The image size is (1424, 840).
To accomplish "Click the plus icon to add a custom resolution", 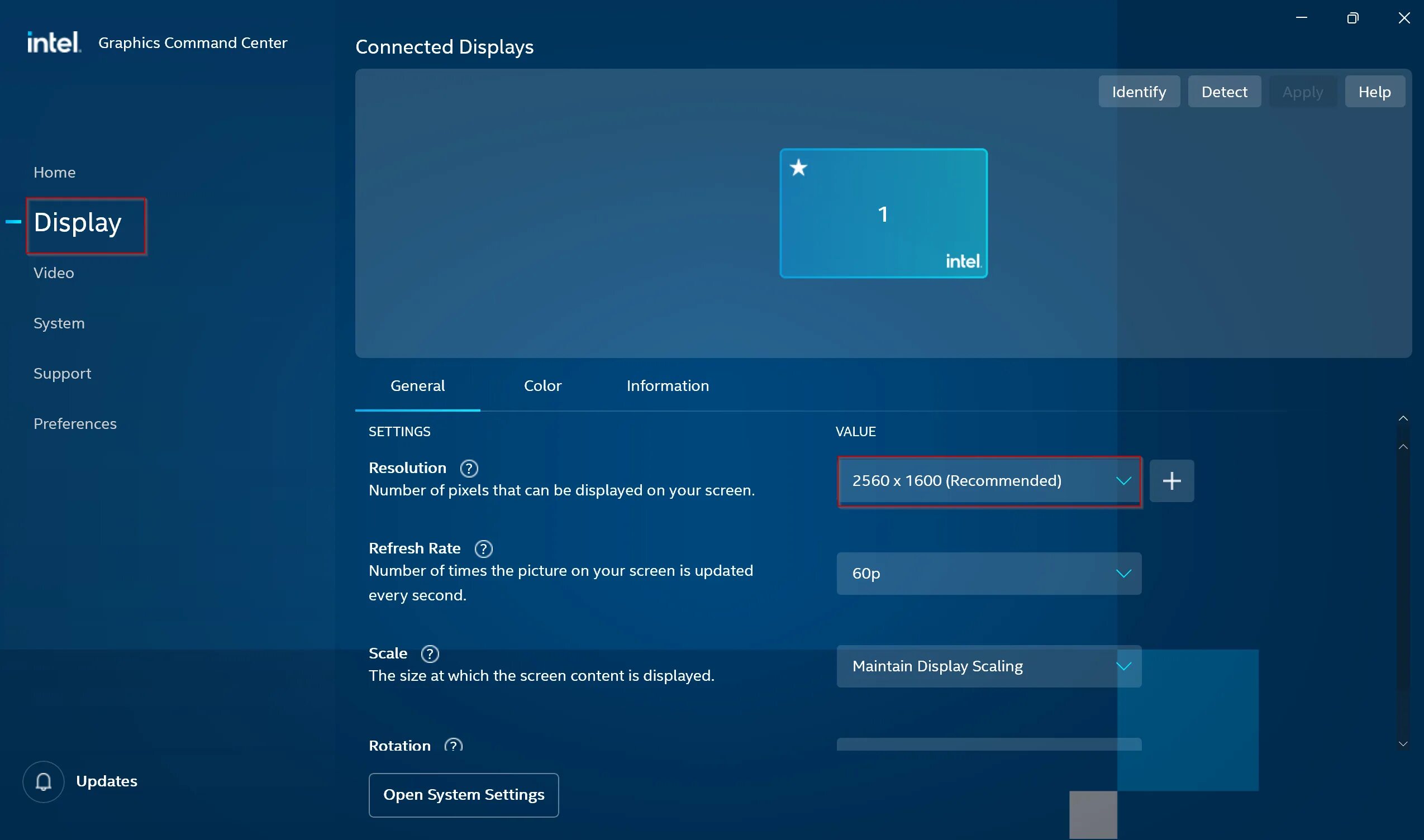I will 1171,481.
